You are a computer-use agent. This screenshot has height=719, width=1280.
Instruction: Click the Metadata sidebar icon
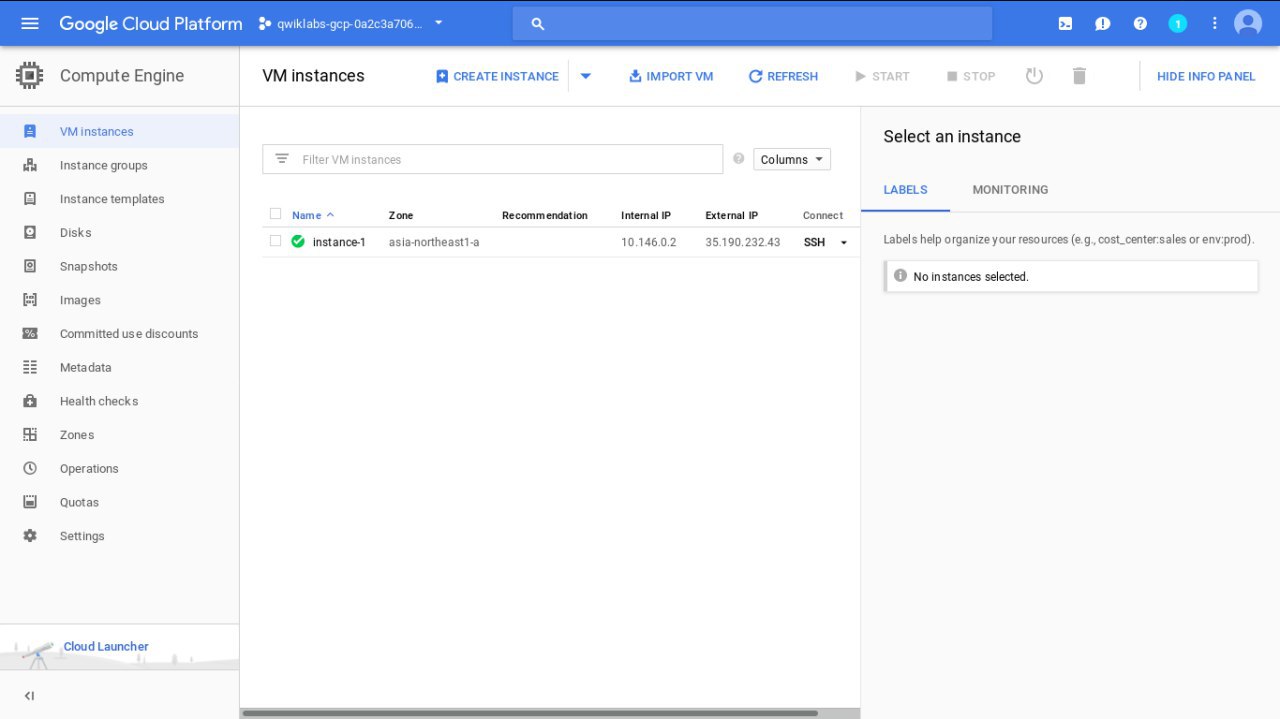(30, 367)
